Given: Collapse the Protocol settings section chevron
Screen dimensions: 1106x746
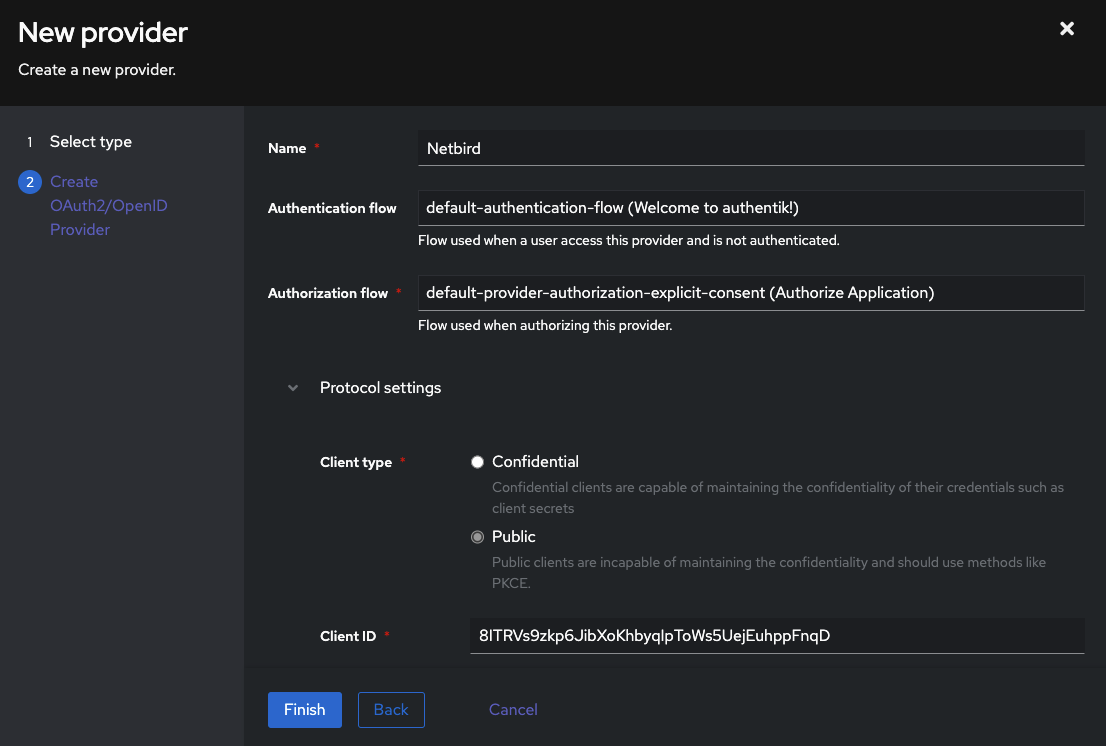Looking at the screenshot, I should pyautogui.click(x=292, y=387).
